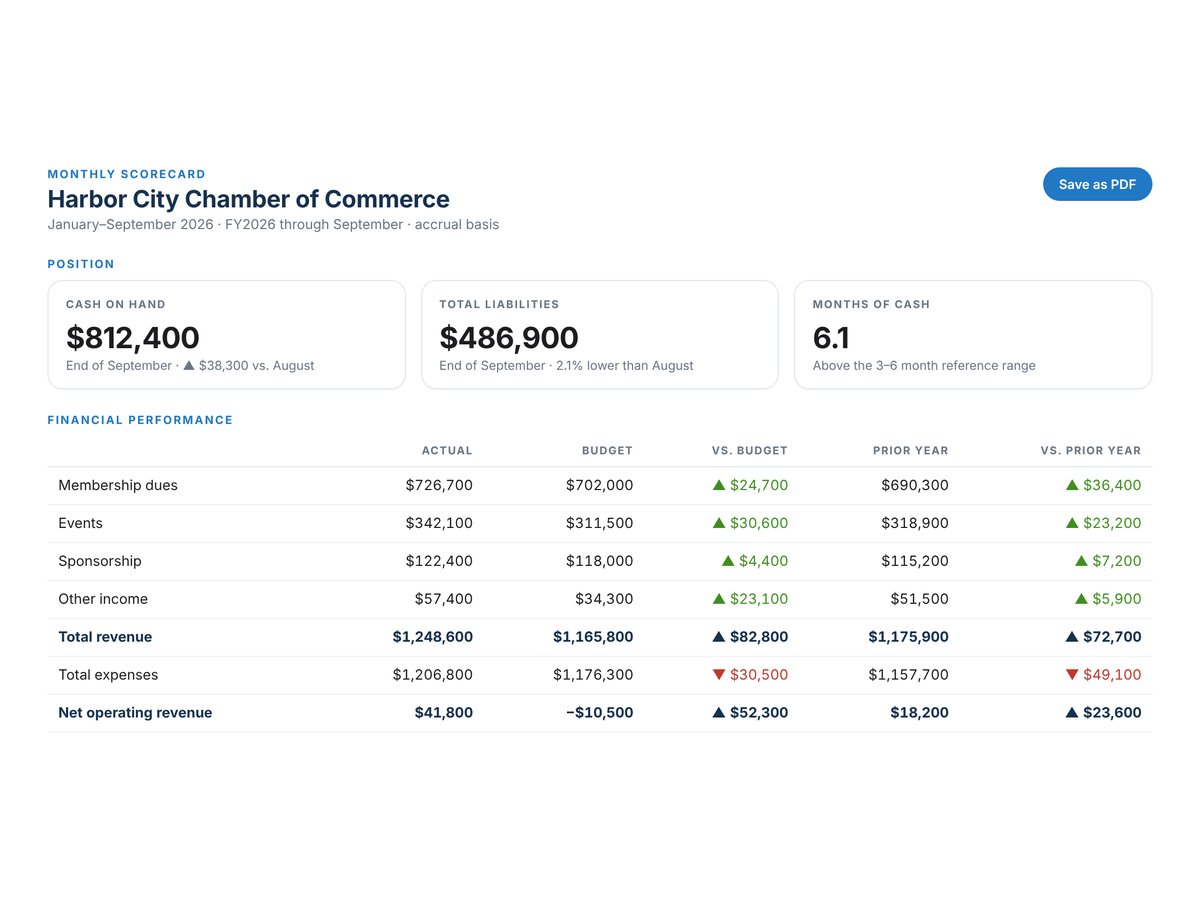The height and width of the screenshot is (900, 1200).
Task: Click the up triangle beside $36,400
Action: coord(1072,485)
